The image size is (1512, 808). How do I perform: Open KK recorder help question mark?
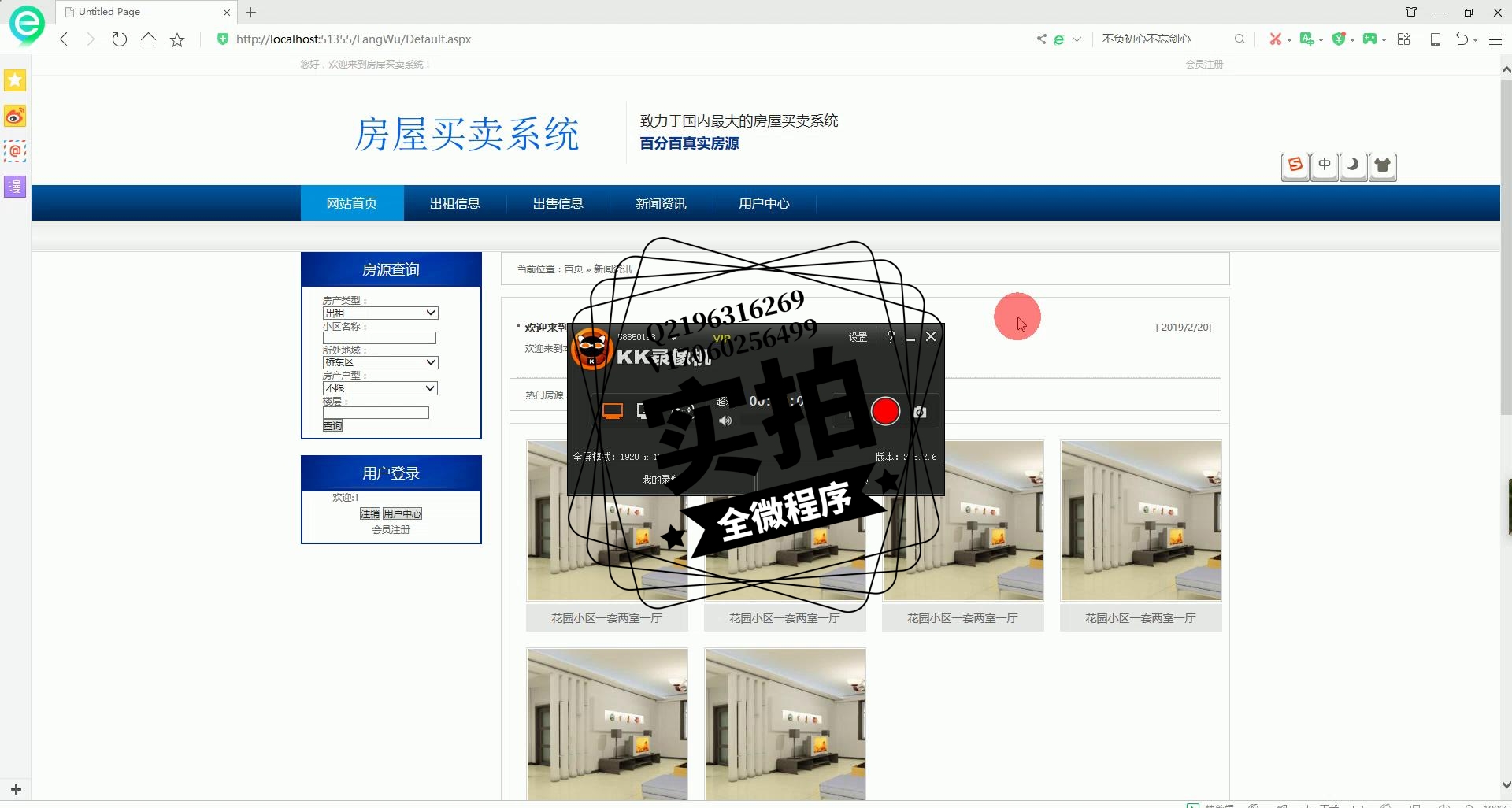point(891,337)
